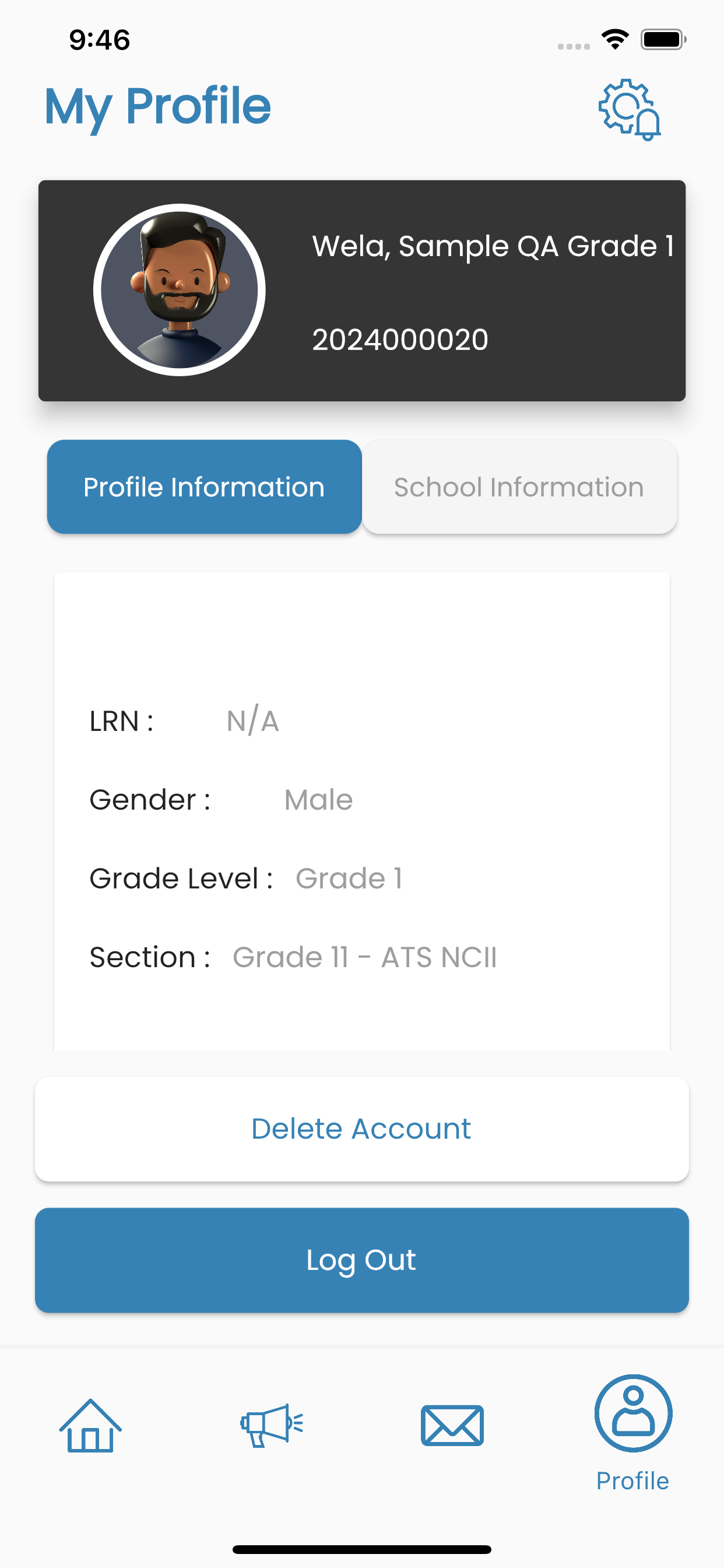
Task: Tap the LRN N/A value
Action: [252, 720]
